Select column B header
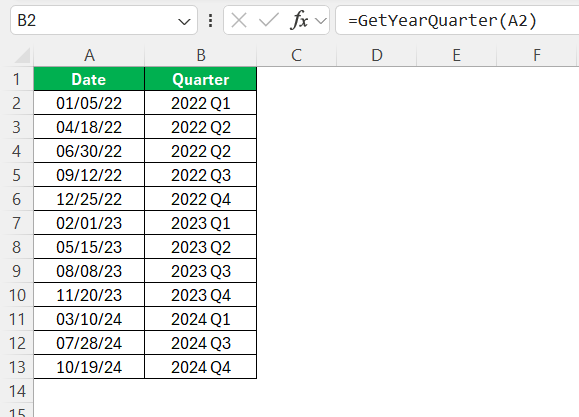This screenshot has height=417, width=579. 201,55
